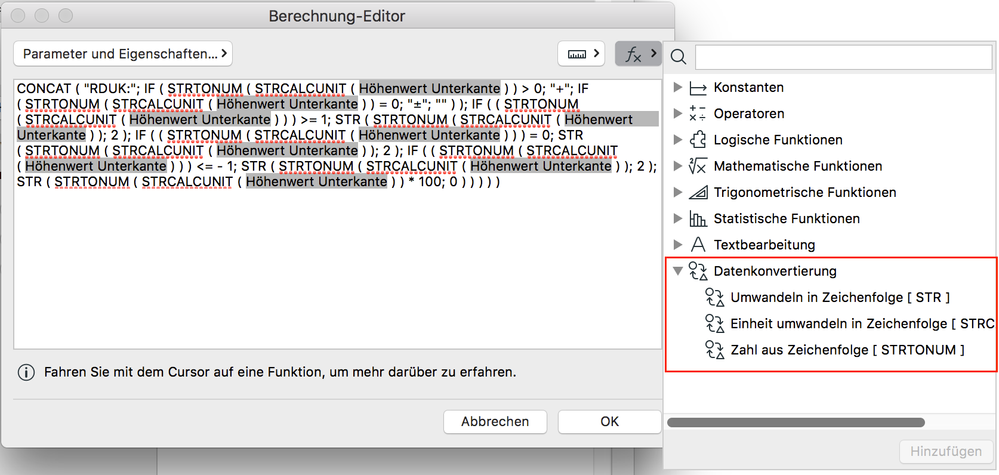
Task: Click "* 100; 0" in formula's last line
Action: coord(431,182)
